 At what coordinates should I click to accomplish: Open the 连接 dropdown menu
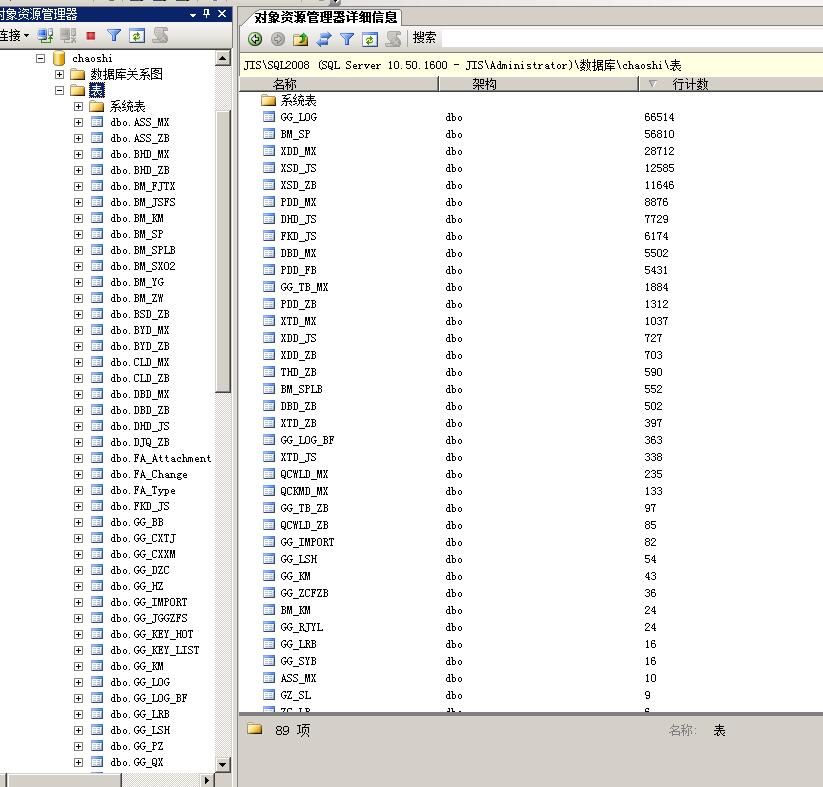point(15,36)
